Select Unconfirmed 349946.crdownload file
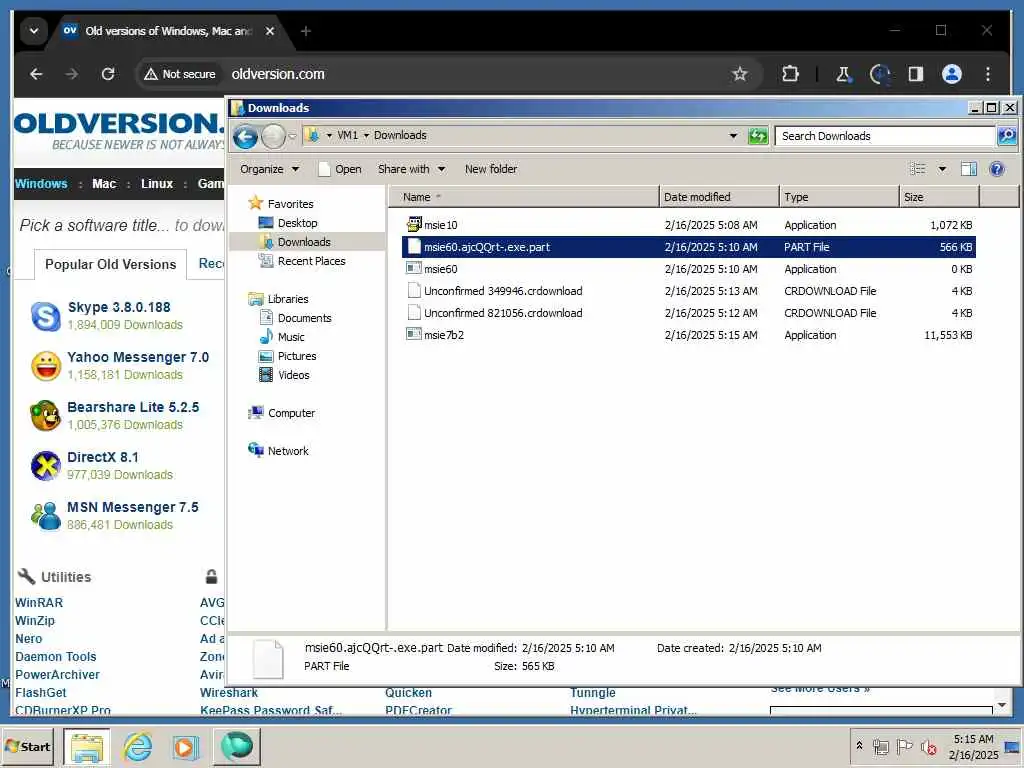 (x=689, y=291)
